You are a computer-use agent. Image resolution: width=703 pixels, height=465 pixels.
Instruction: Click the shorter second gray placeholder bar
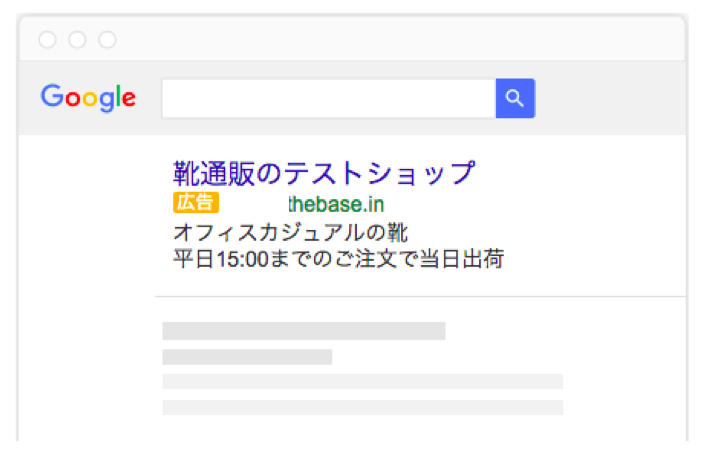click(247, 357)
